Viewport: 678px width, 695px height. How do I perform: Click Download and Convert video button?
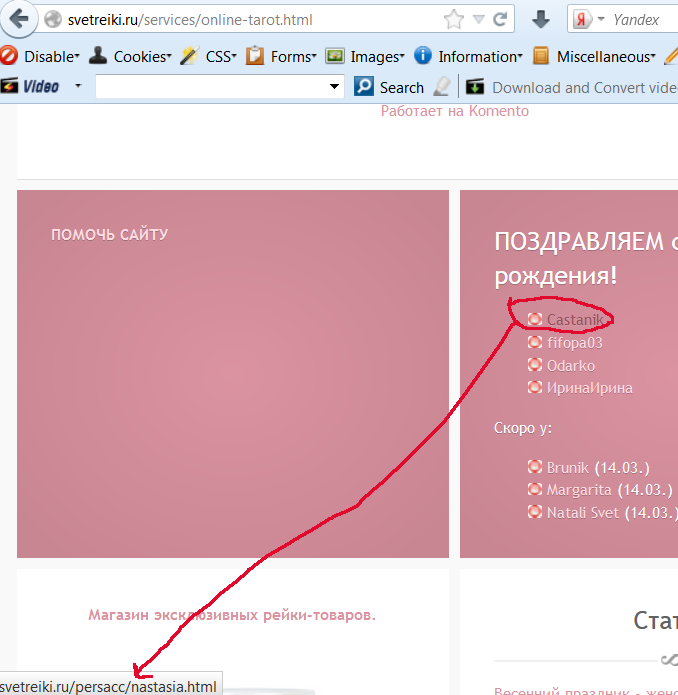pyautogui.click(x=584, y=88)
